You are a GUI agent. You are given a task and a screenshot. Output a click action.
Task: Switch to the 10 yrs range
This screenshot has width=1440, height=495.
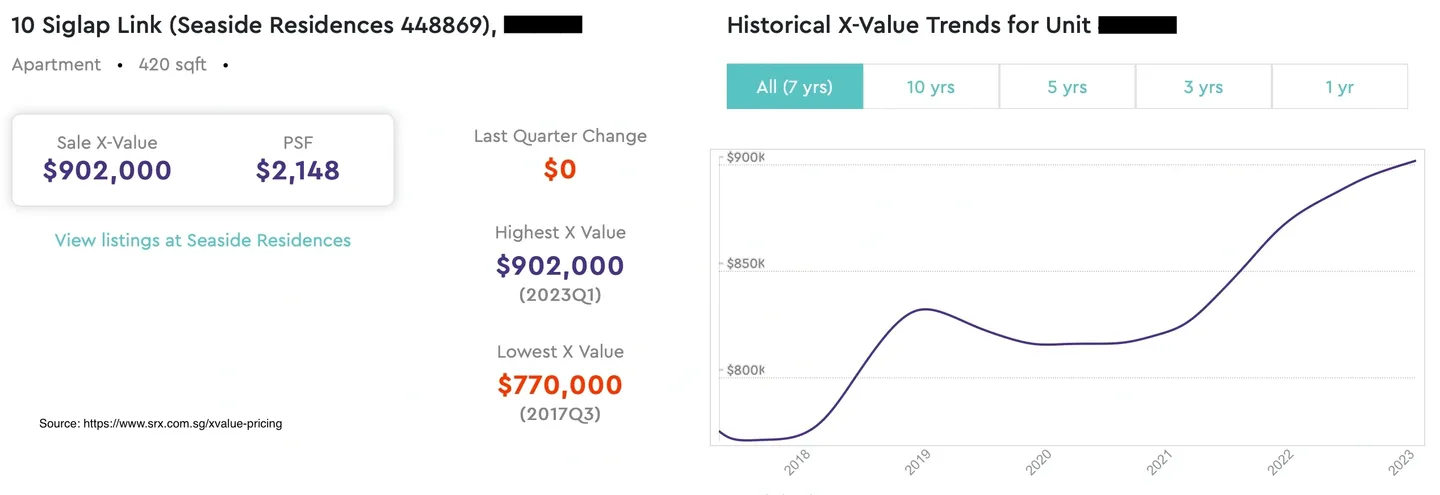(x=930, y=87)
